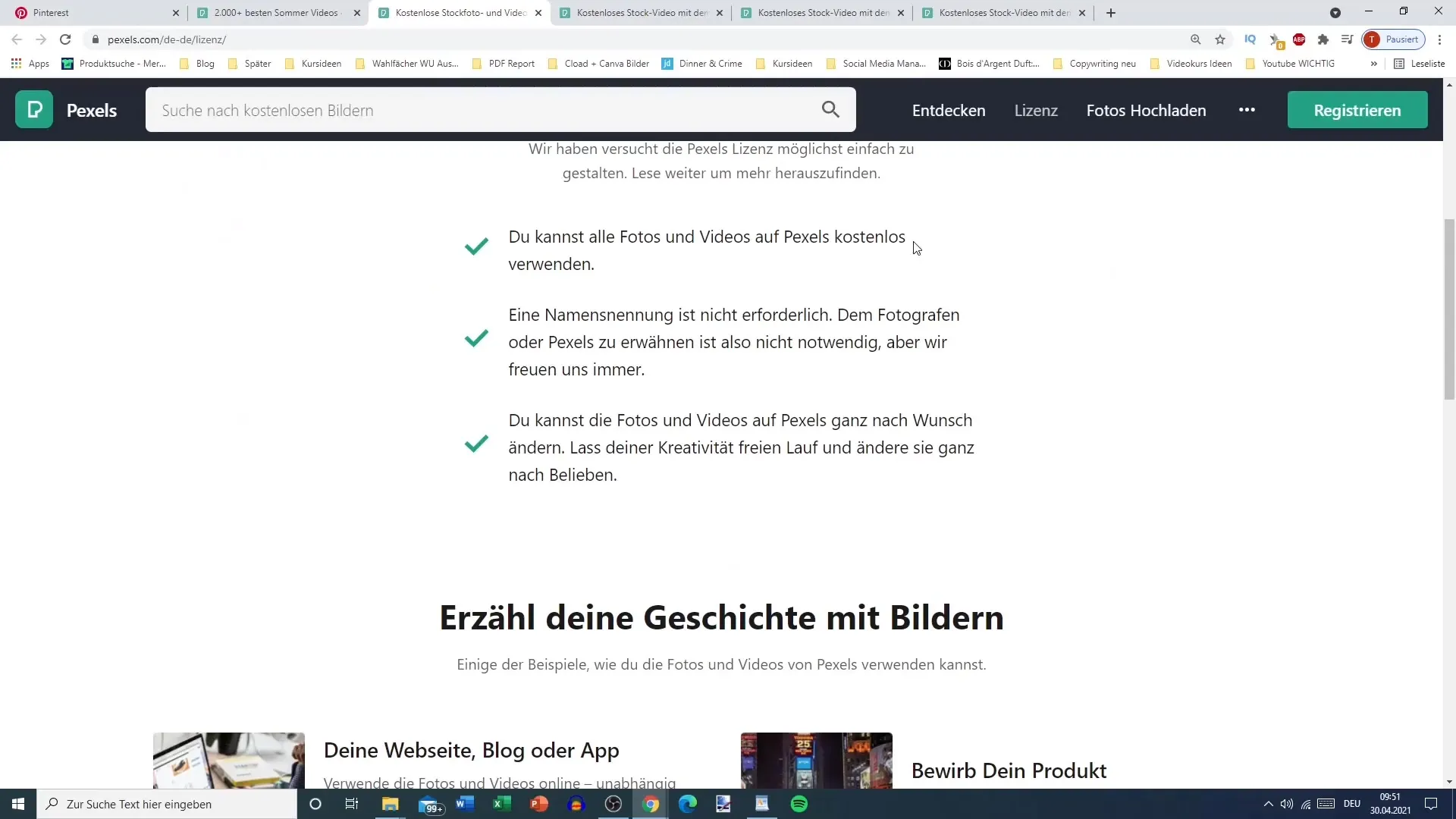
Task: Open Microsoft Edge from the taskbar
Action: (688, 804)
